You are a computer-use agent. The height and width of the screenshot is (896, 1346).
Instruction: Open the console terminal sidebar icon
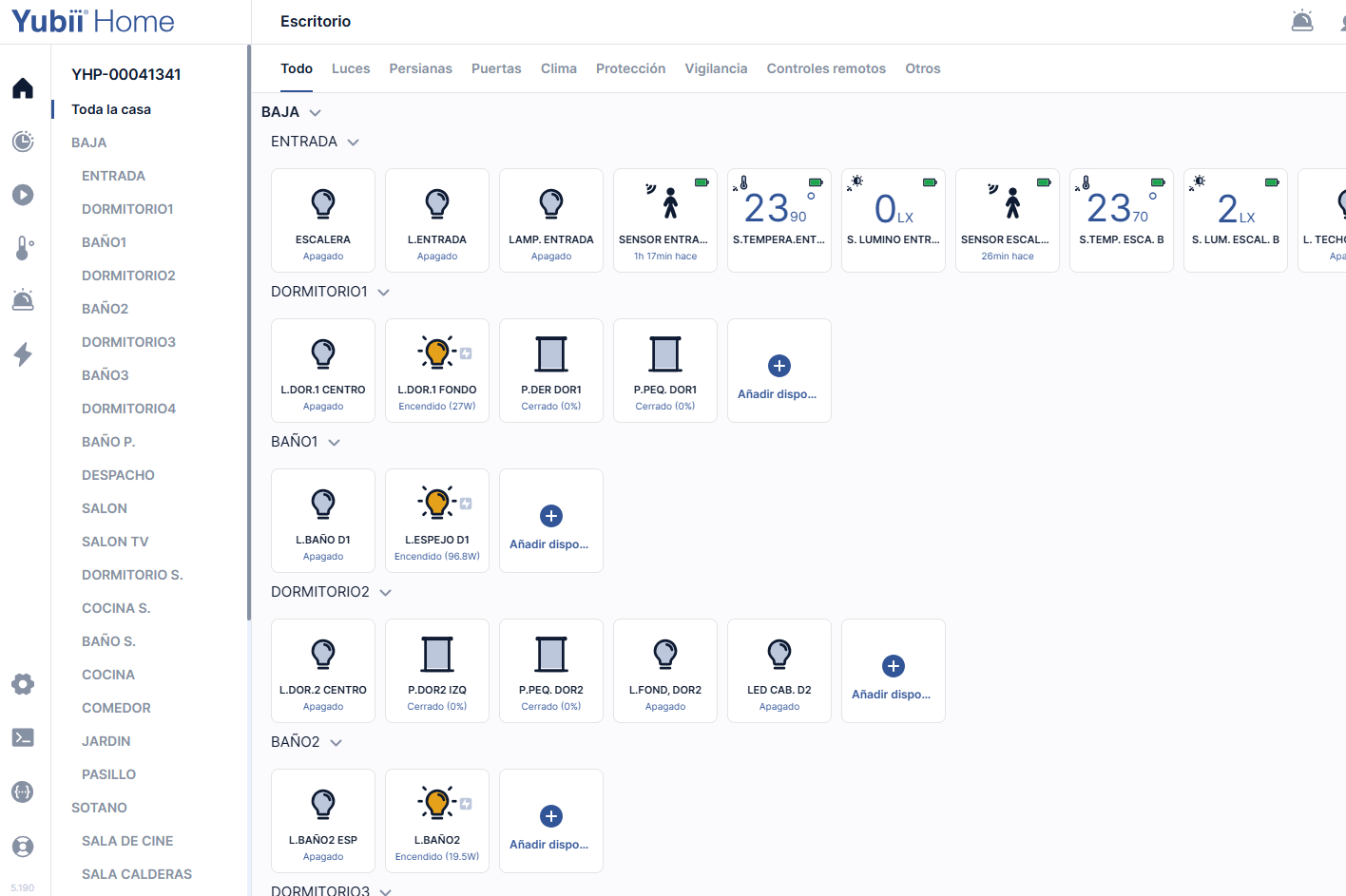tap(23, 737)
